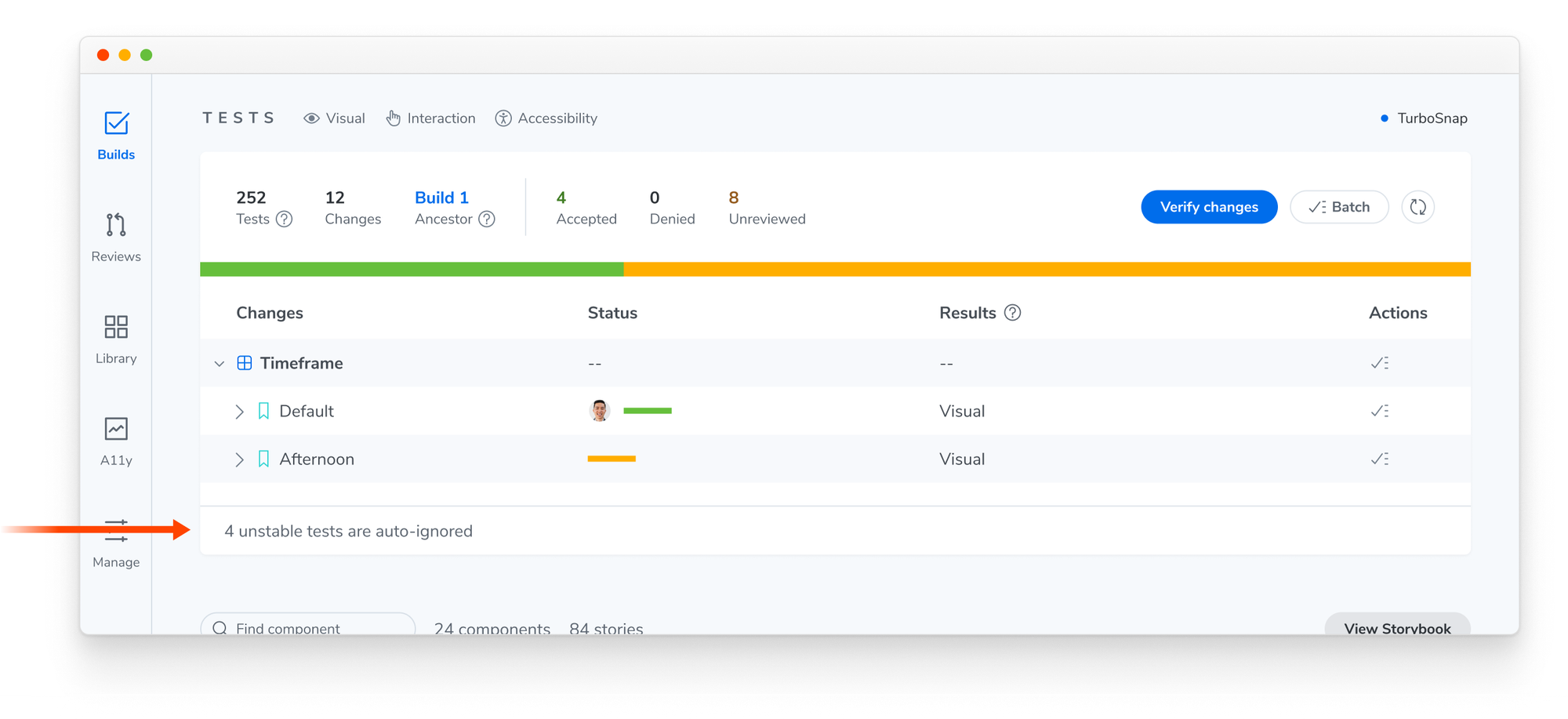Viewport: 1568px width, 719px height.
Task: Click the circular refresh icon button
Action: coord(1418,207)
